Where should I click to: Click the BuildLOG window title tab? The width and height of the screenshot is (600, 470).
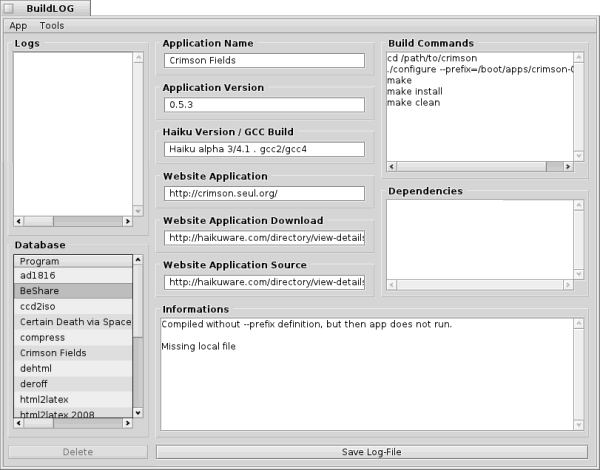pyautogui.click(x=48, y=8)
